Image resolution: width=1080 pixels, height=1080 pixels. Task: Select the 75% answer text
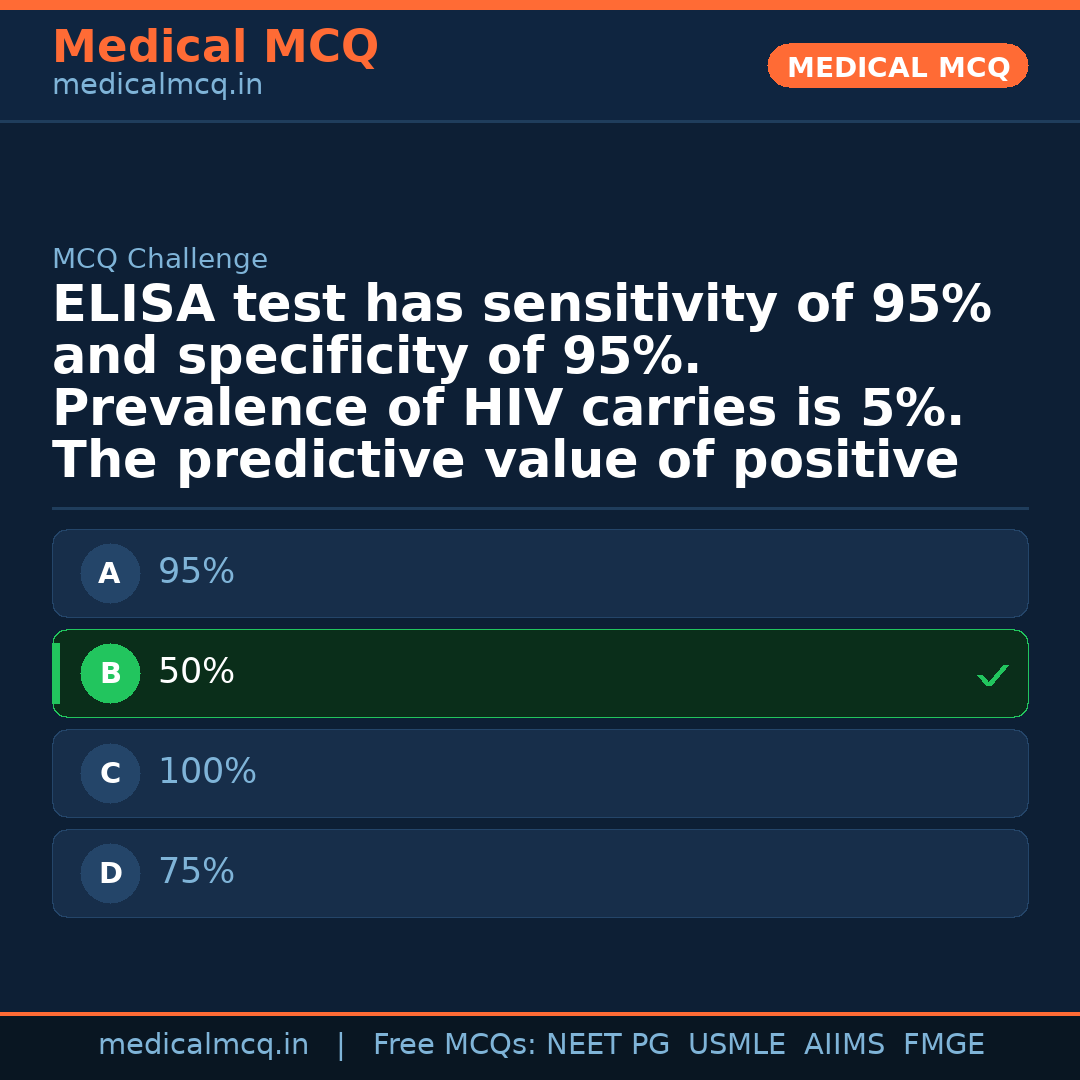pyautogui.click(x=196, y=872)
